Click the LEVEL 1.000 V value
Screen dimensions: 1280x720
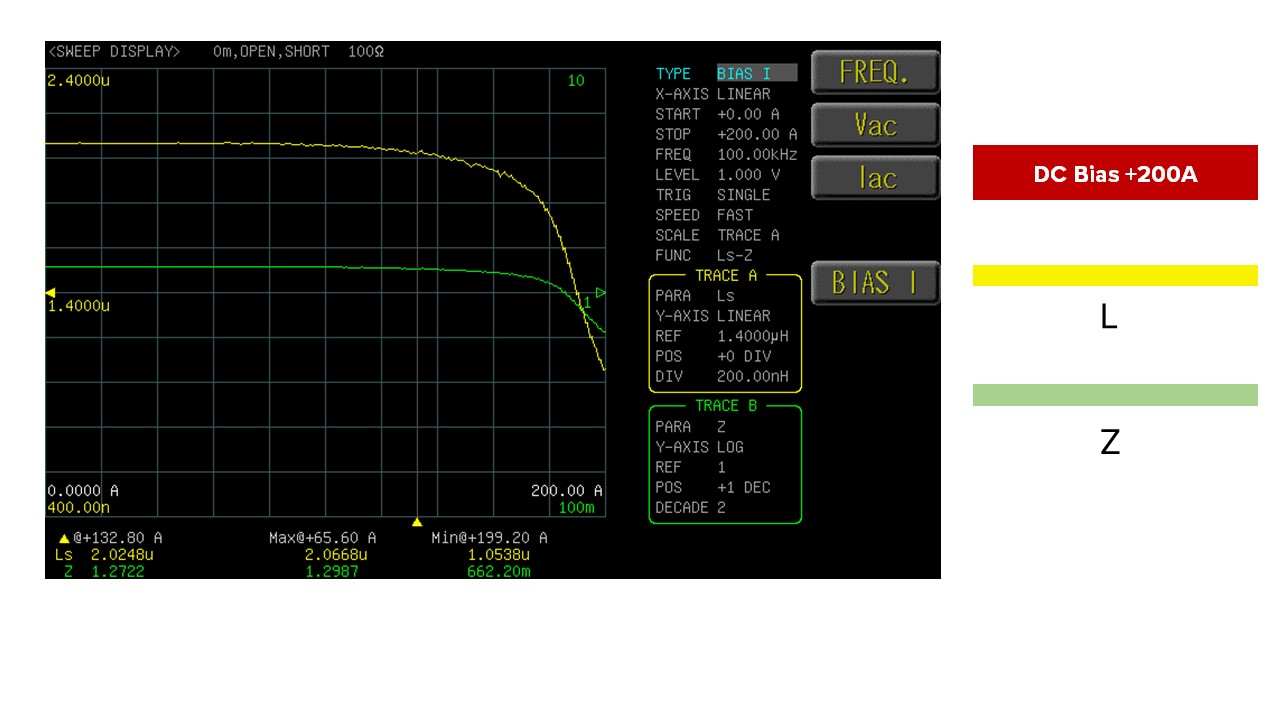[750, 175]
